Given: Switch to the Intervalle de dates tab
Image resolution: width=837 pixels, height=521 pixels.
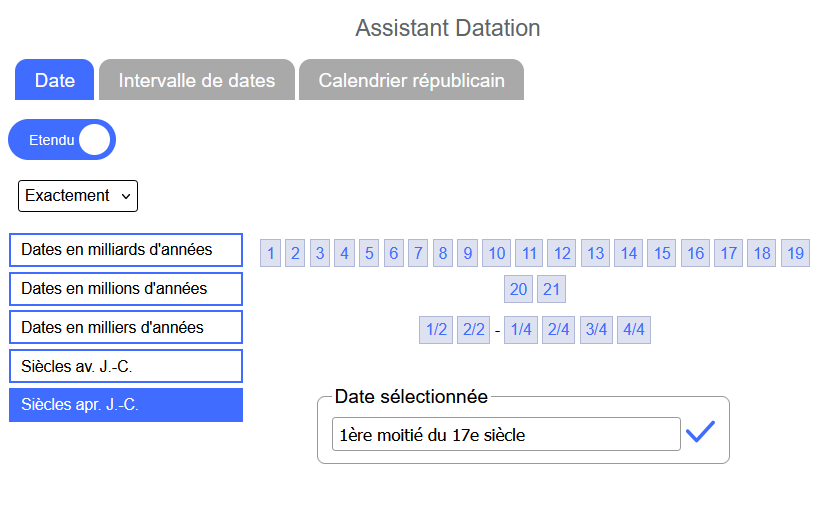Looking at the screenshot, I should click(x=196, y=80).
